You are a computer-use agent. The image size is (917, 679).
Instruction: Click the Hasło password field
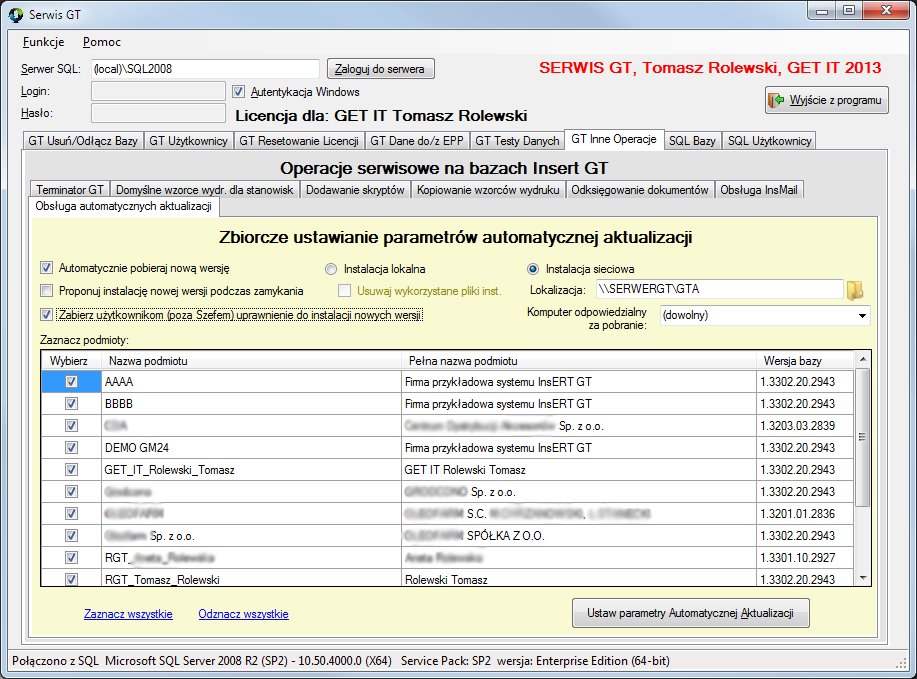(158, 113)
